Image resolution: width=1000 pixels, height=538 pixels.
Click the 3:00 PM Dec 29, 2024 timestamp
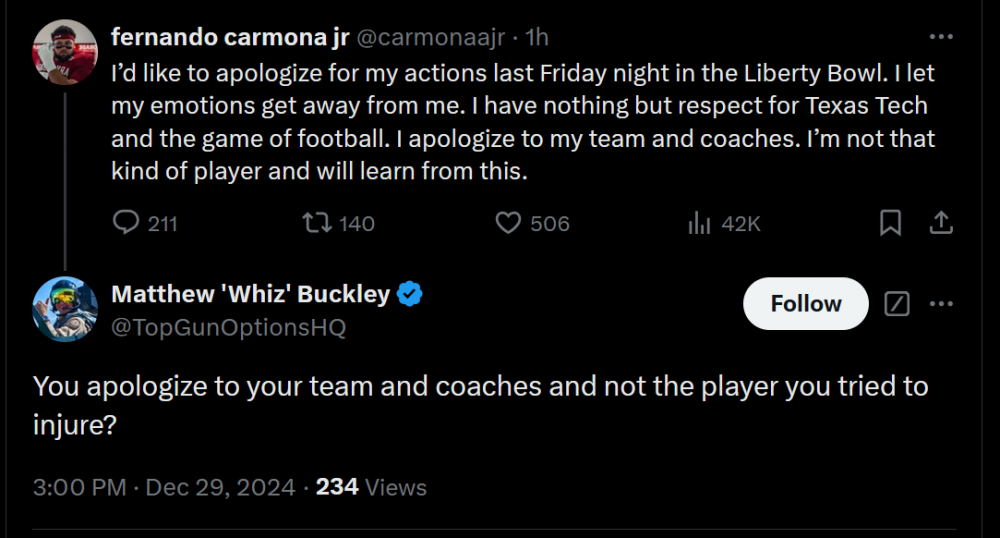[164, 488]
